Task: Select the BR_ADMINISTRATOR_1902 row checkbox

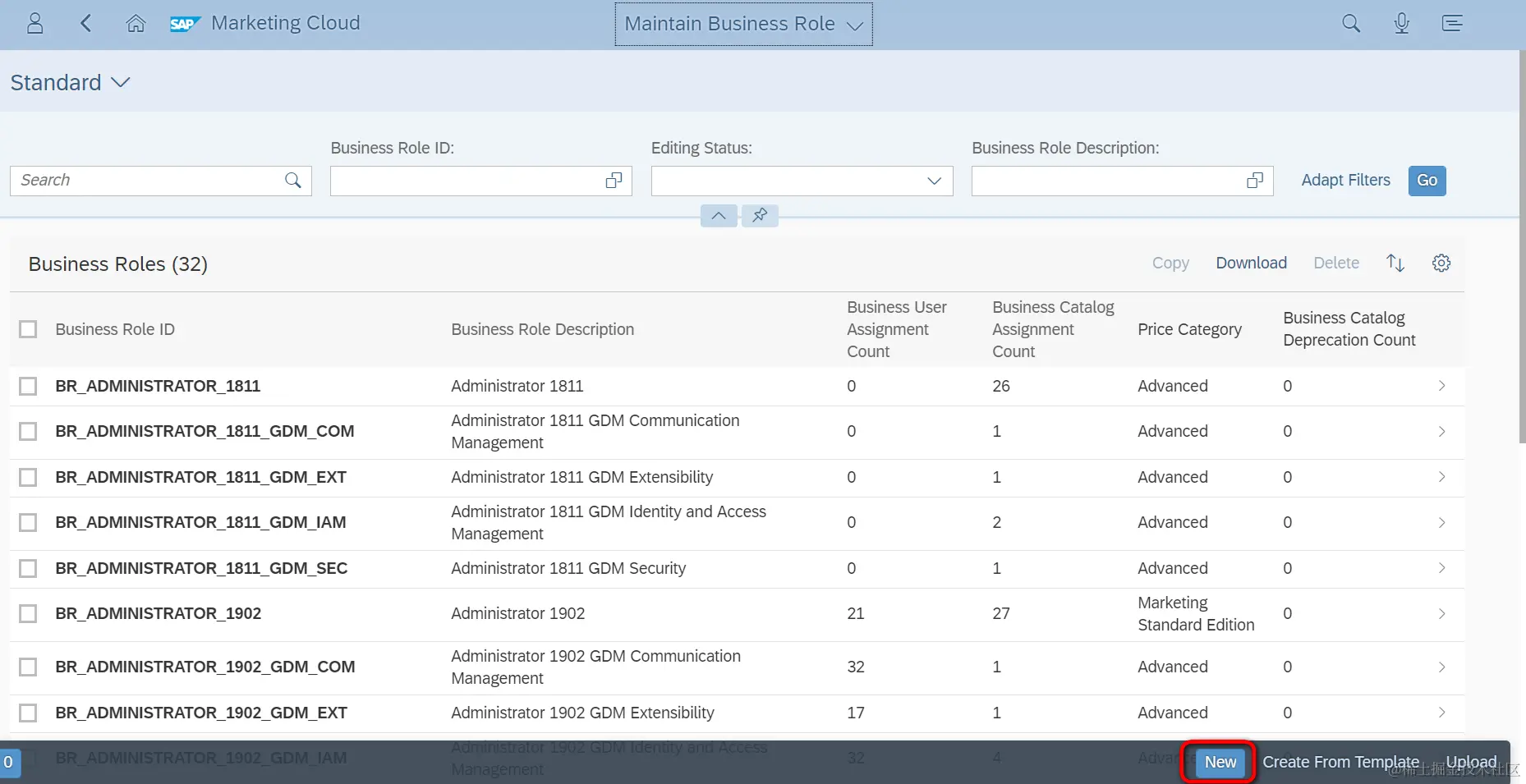Action: point(28,613)
